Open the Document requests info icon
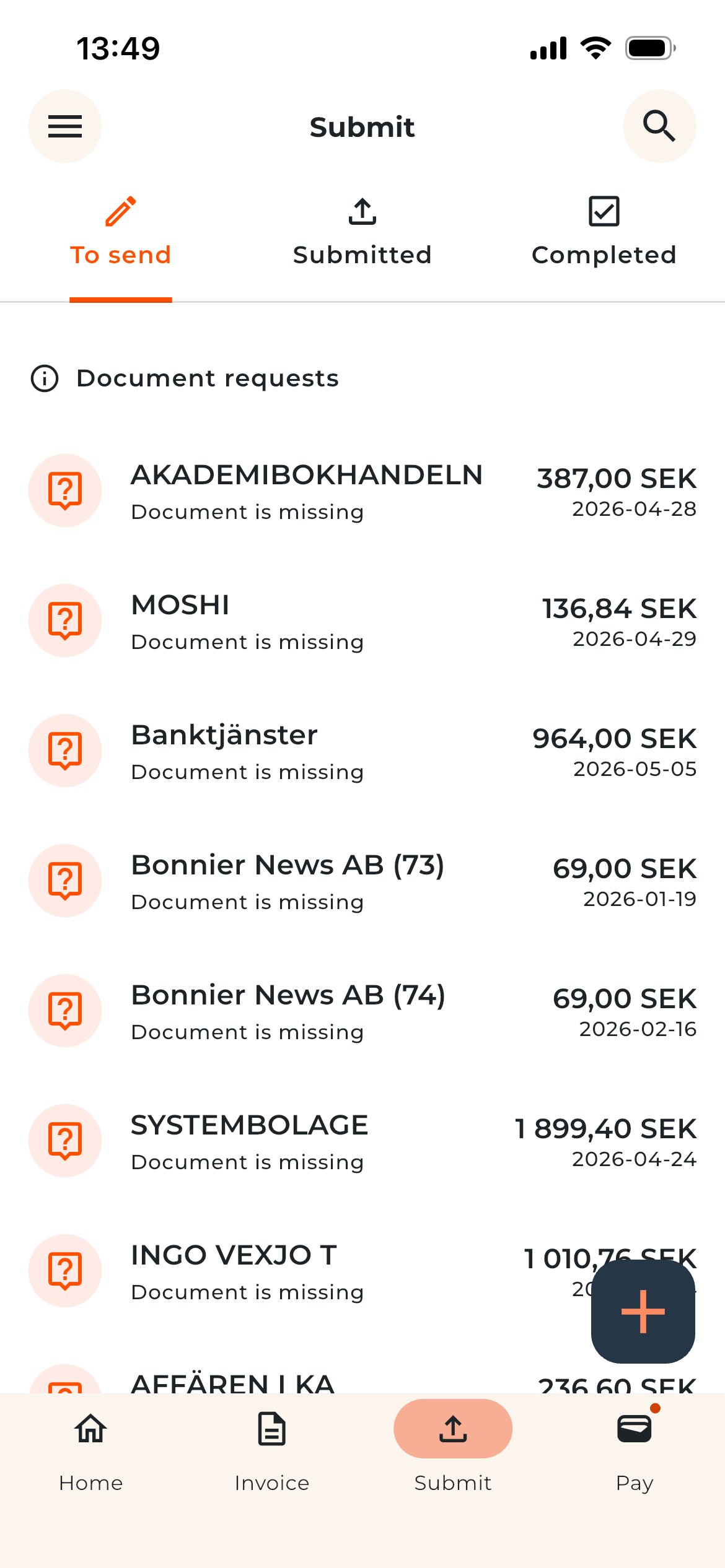Image resolution: width=725 pixels, height=1568 pixels. point(45,378)
